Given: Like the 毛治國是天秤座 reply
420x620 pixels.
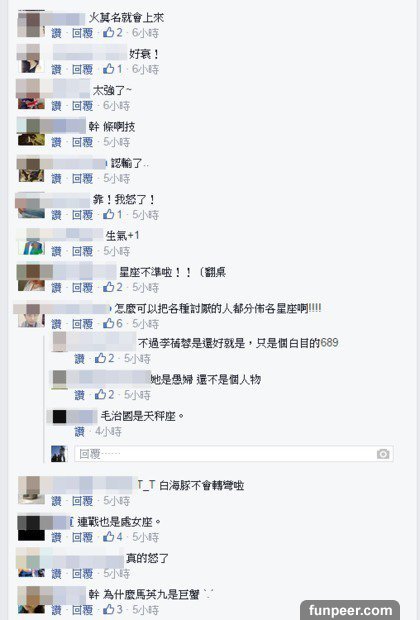Looking at the screenshot, I should [79, 431].
